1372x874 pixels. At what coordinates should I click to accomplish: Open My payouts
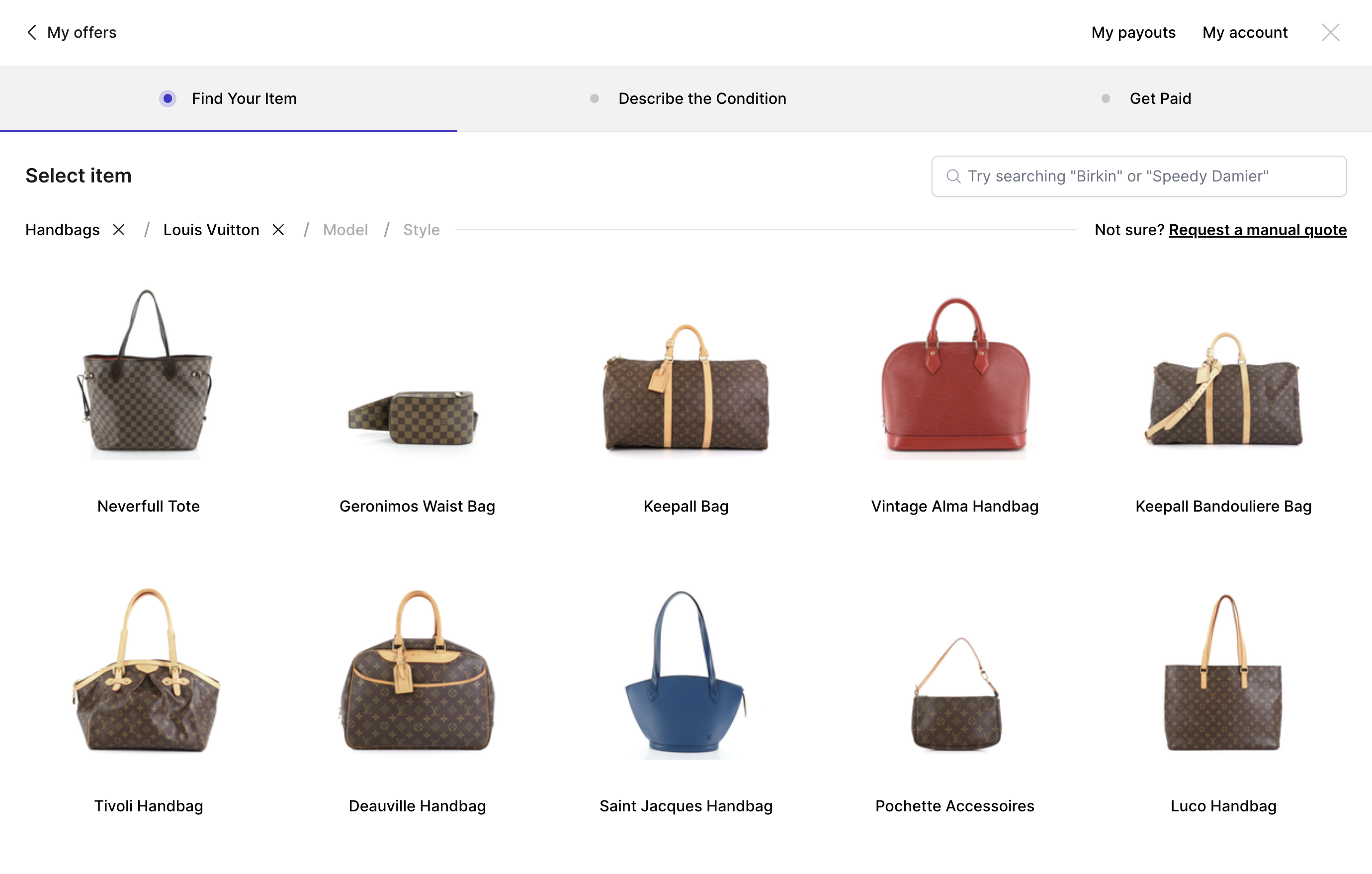(x=1133, y=32)
